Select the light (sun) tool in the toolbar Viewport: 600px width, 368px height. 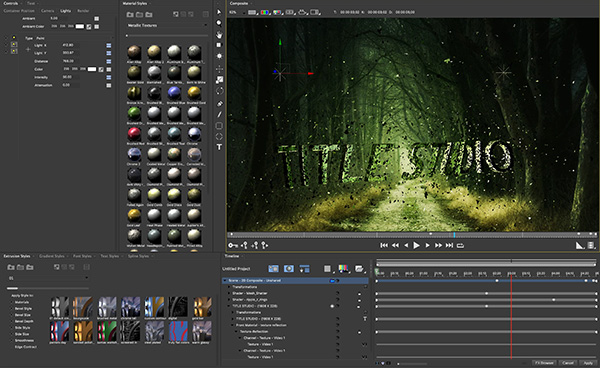coord(219,56)
